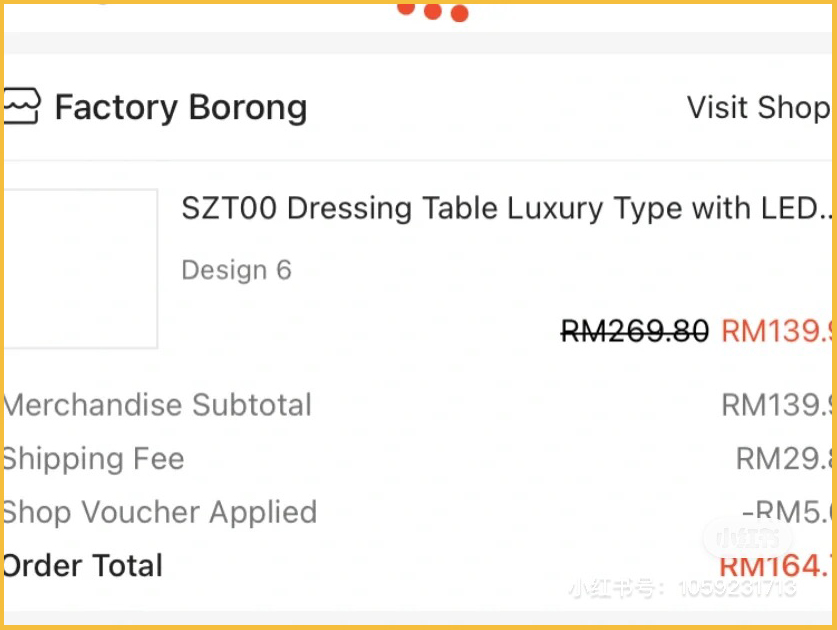Click the gray divider bar above the shop header

(418, 42)
